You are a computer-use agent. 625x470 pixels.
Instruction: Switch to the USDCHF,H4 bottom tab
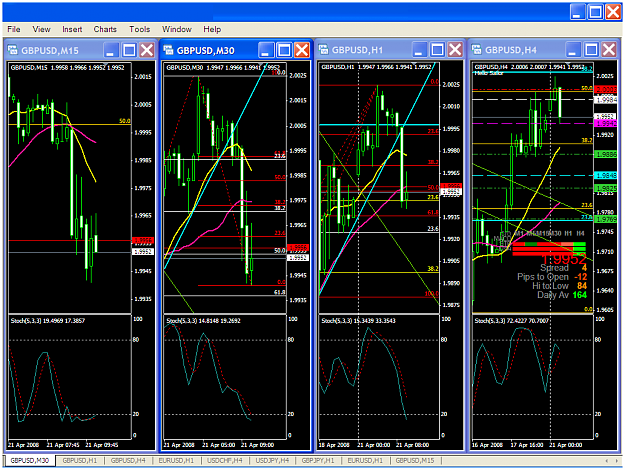(x=225, y=460)
